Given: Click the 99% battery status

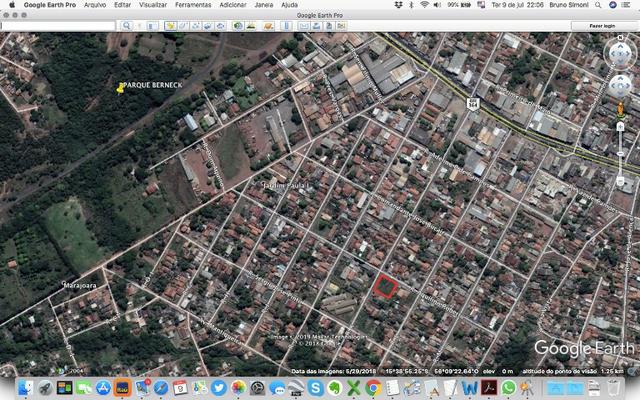Looking at the screenshot, I should click(x=459, y=5).
